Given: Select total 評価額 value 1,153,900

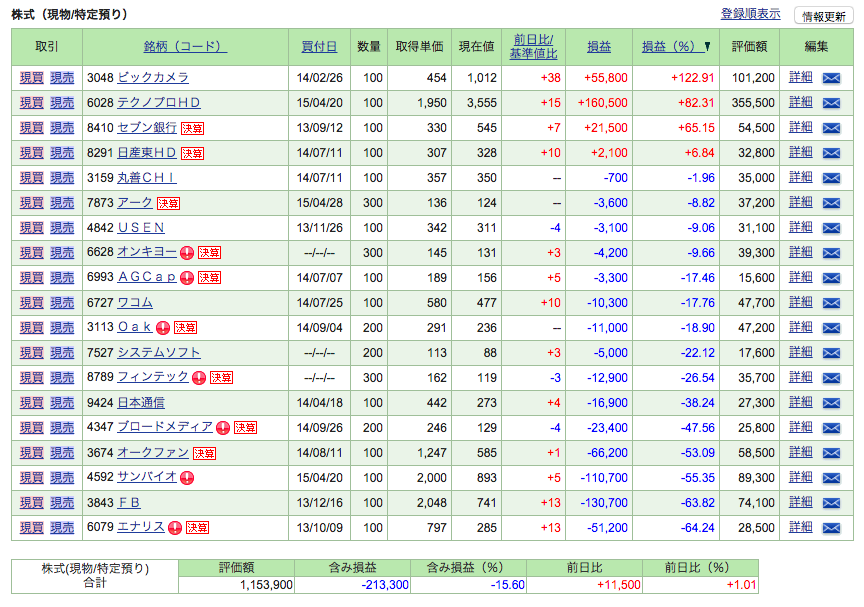Looking at the screenshot, I should (266, 585).
